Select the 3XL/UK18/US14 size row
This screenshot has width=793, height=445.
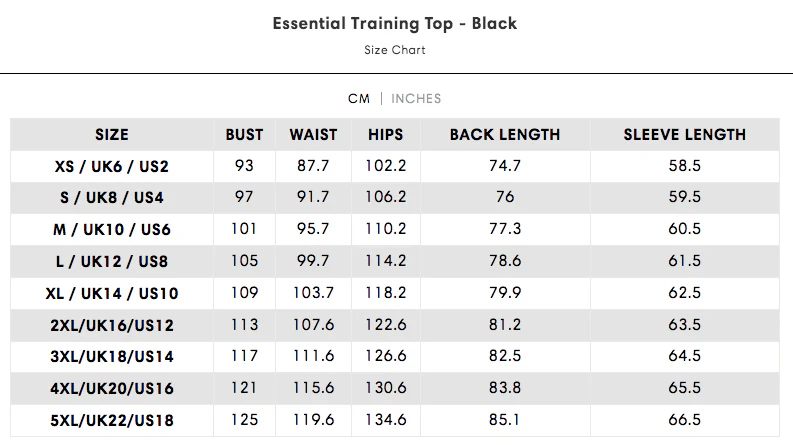(x=112, y=357)
